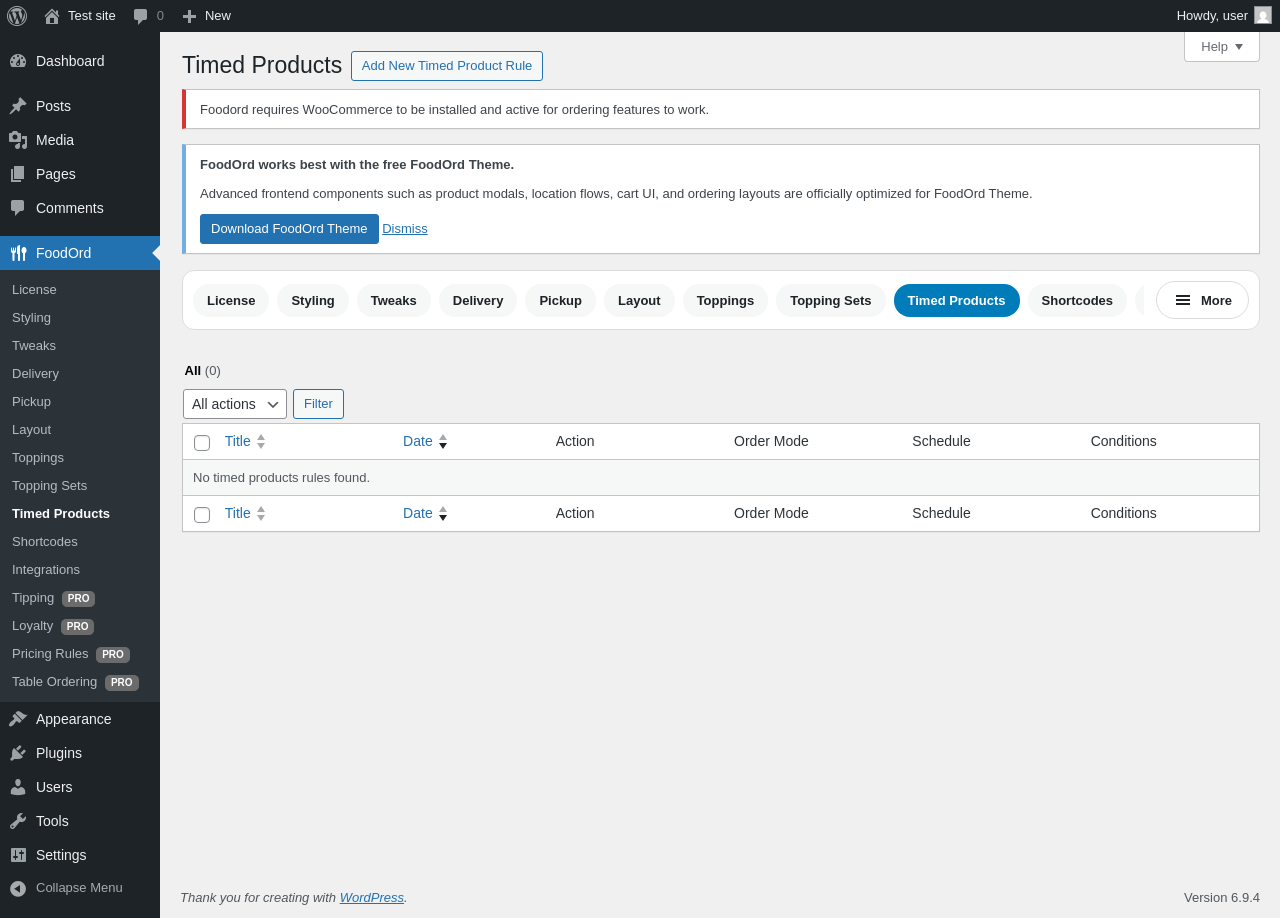Open Tipping PRO submenu item
Image resolution: width=1280 pixels, height=918 pixels.
[x=53, y=598]
